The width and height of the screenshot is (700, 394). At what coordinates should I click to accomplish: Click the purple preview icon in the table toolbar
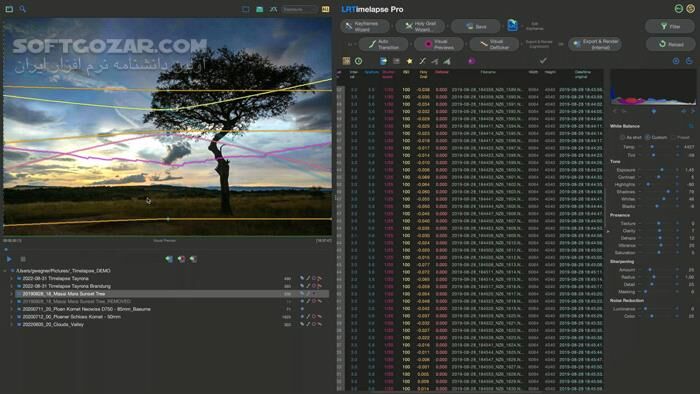coord(471,61)
